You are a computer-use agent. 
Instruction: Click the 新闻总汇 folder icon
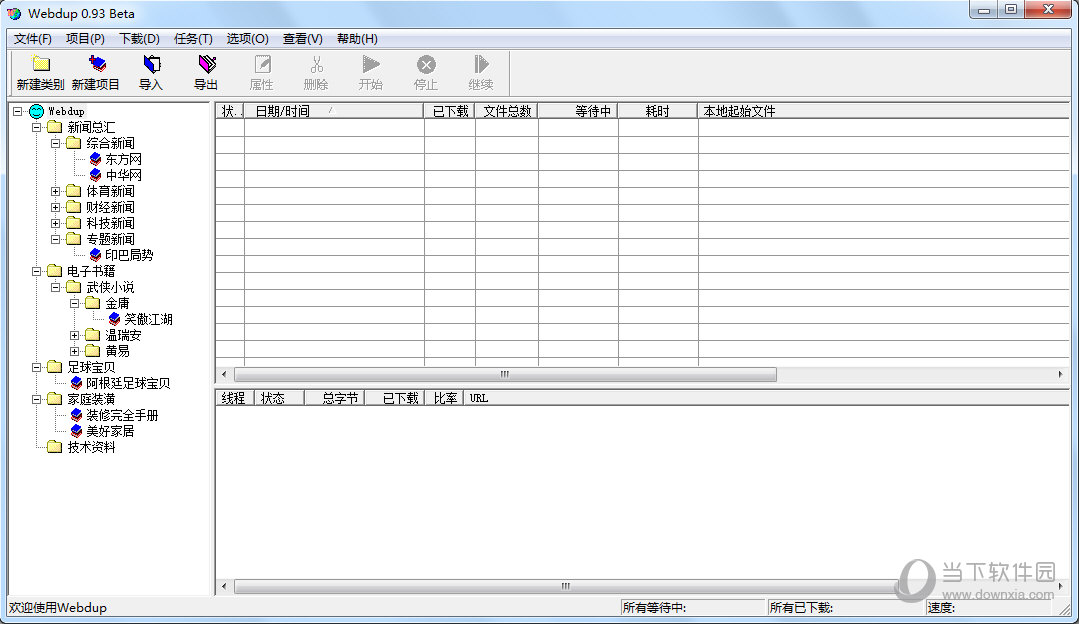[55, 127]
